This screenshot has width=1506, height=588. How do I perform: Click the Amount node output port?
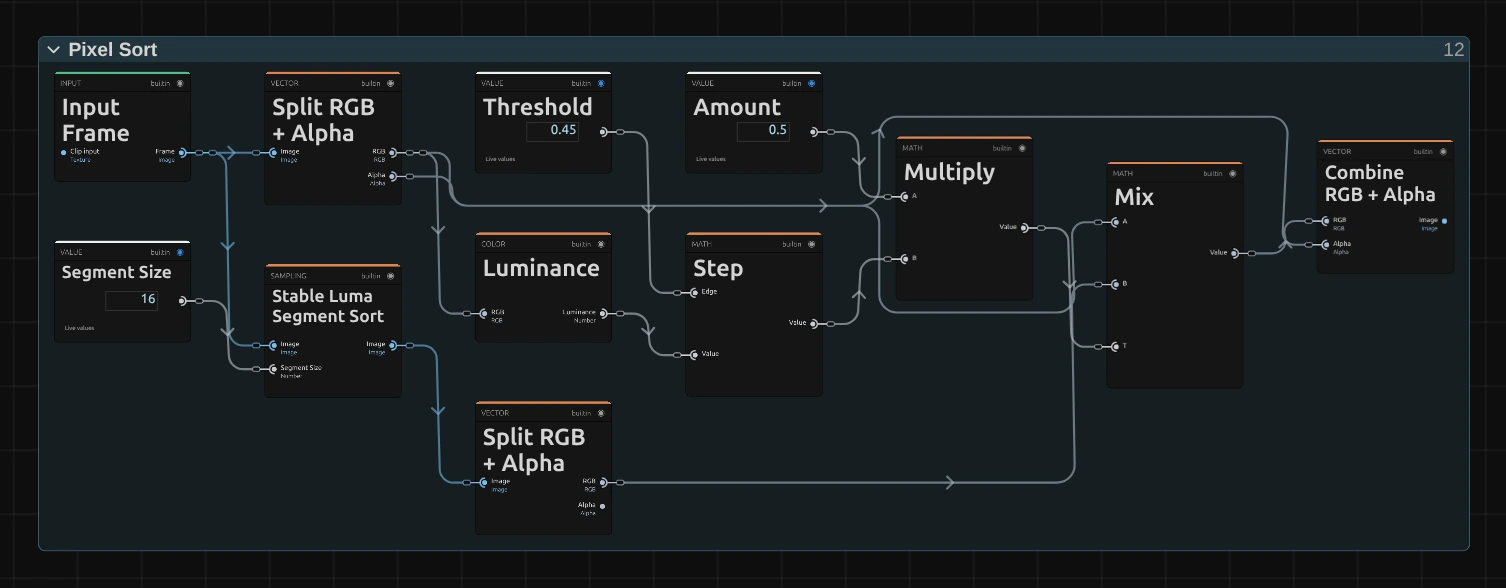pyautogui.click(x=814, y=131)
